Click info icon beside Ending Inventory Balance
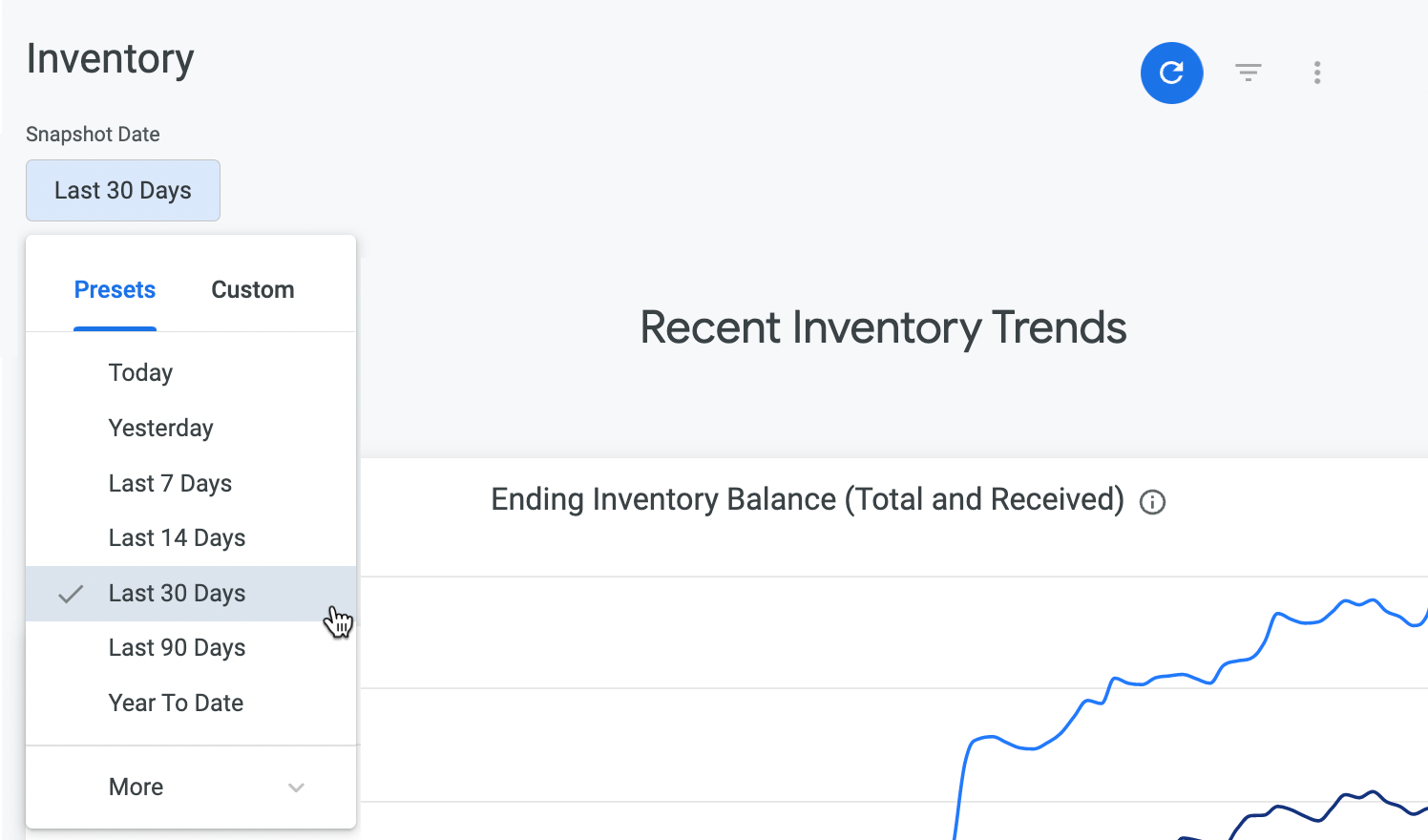The height and width of the screenshot is (840, 1428). pos(1152,502)
